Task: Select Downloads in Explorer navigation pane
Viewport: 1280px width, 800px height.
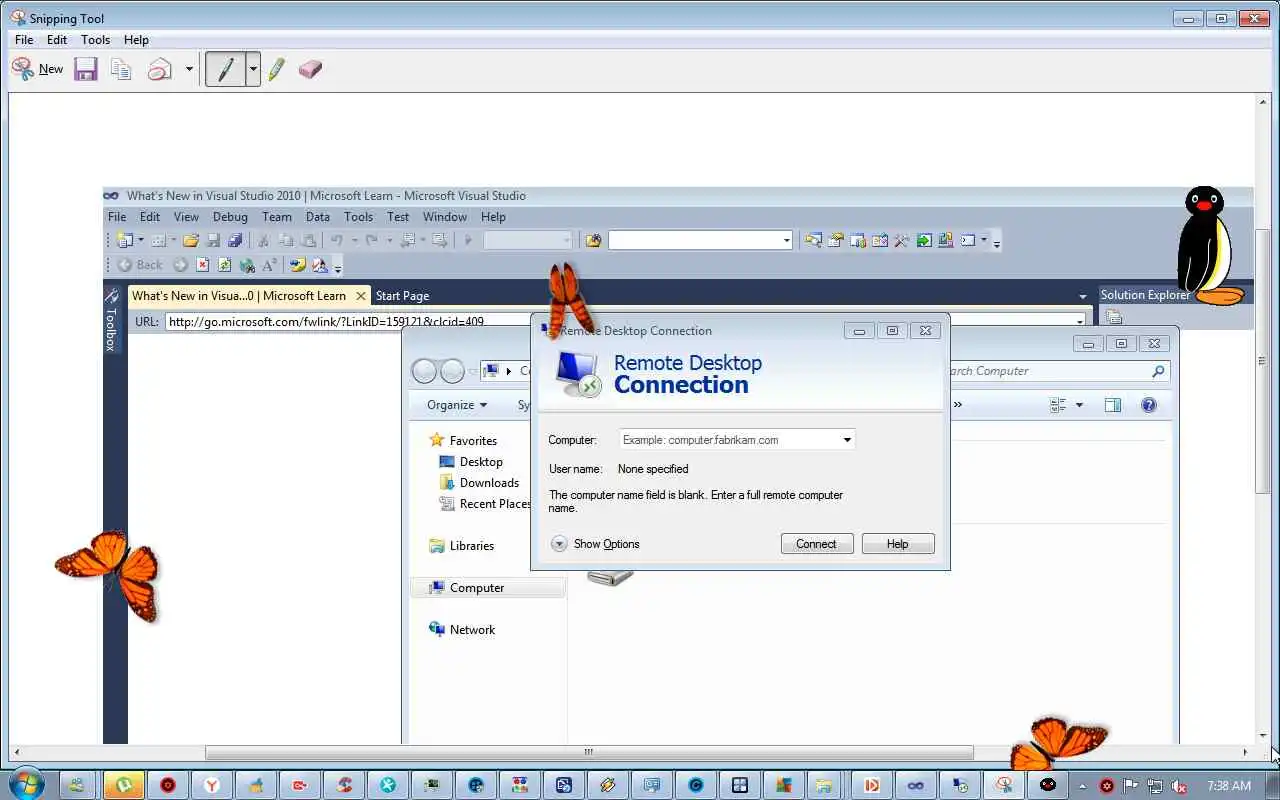Action: pos(479,483)
